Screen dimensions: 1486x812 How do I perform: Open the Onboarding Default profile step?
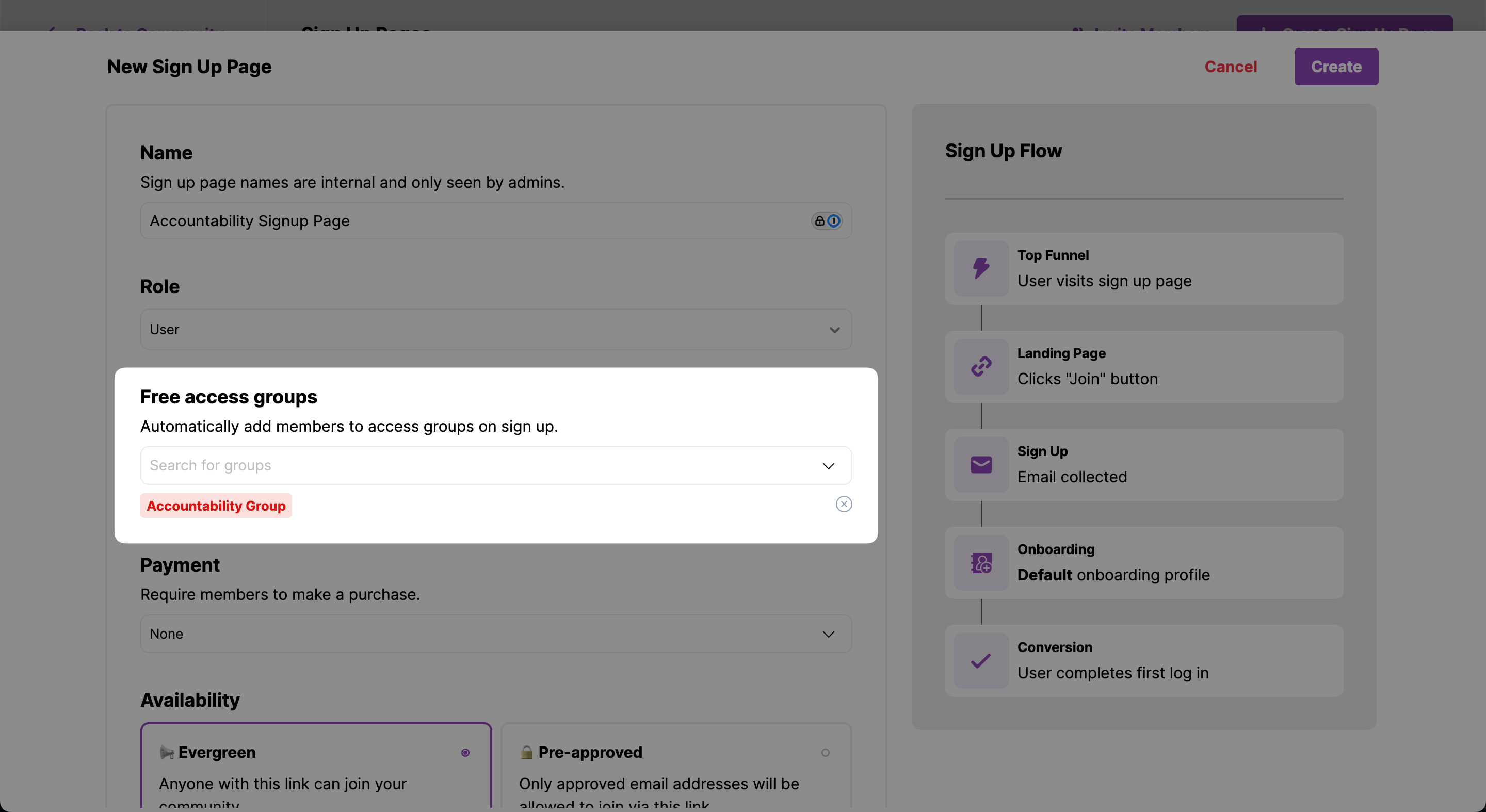pos(1143,563)
